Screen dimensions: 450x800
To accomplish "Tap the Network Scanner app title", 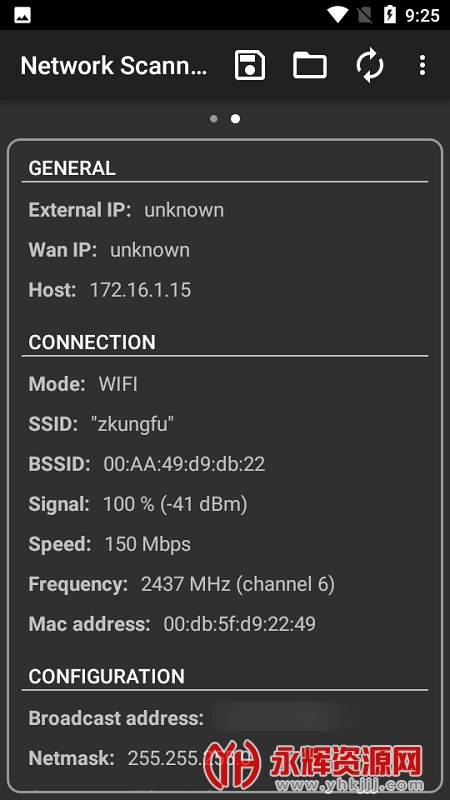I will (114, 66).
